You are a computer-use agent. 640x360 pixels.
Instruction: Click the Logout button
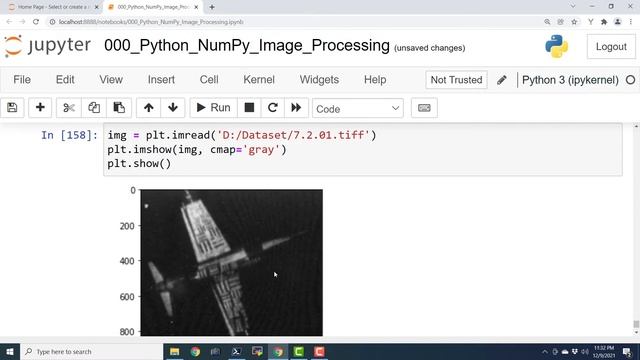[x=611, y=47]
